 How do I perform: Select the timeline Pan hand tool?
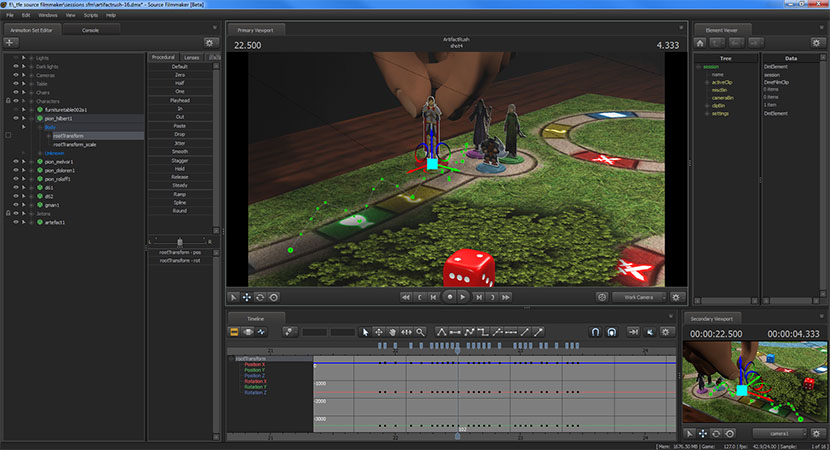click(392, 332)
